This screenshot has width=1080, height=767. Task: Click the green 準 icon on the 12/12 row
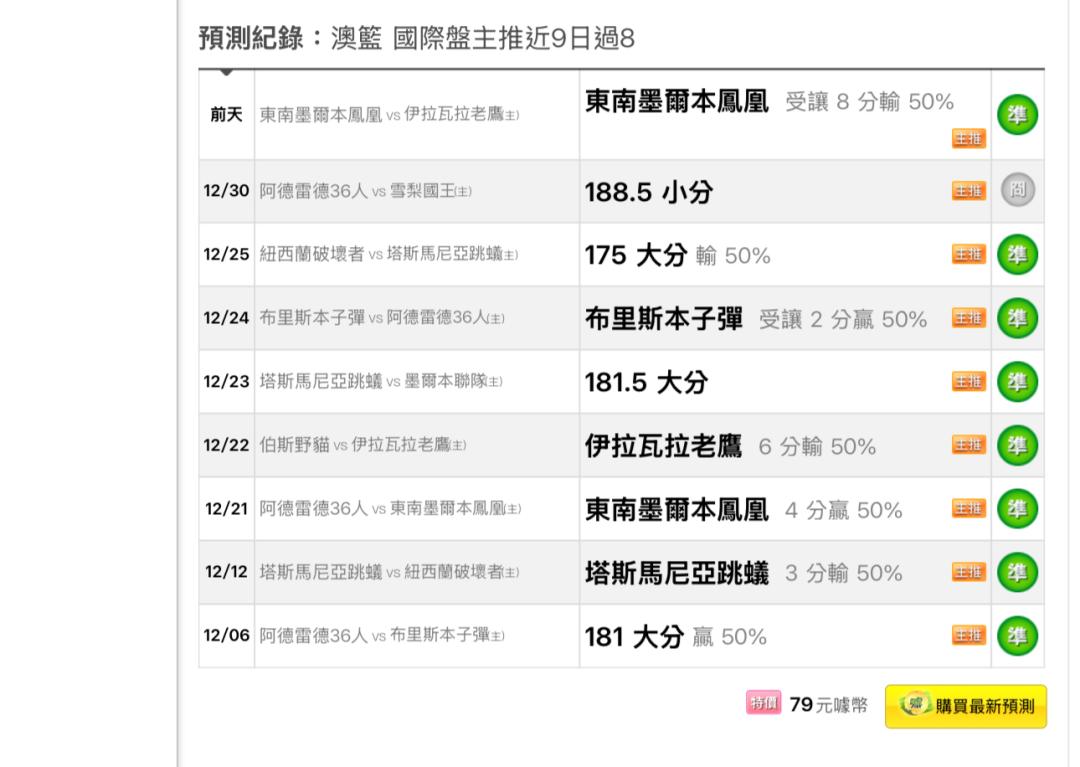1017,572
